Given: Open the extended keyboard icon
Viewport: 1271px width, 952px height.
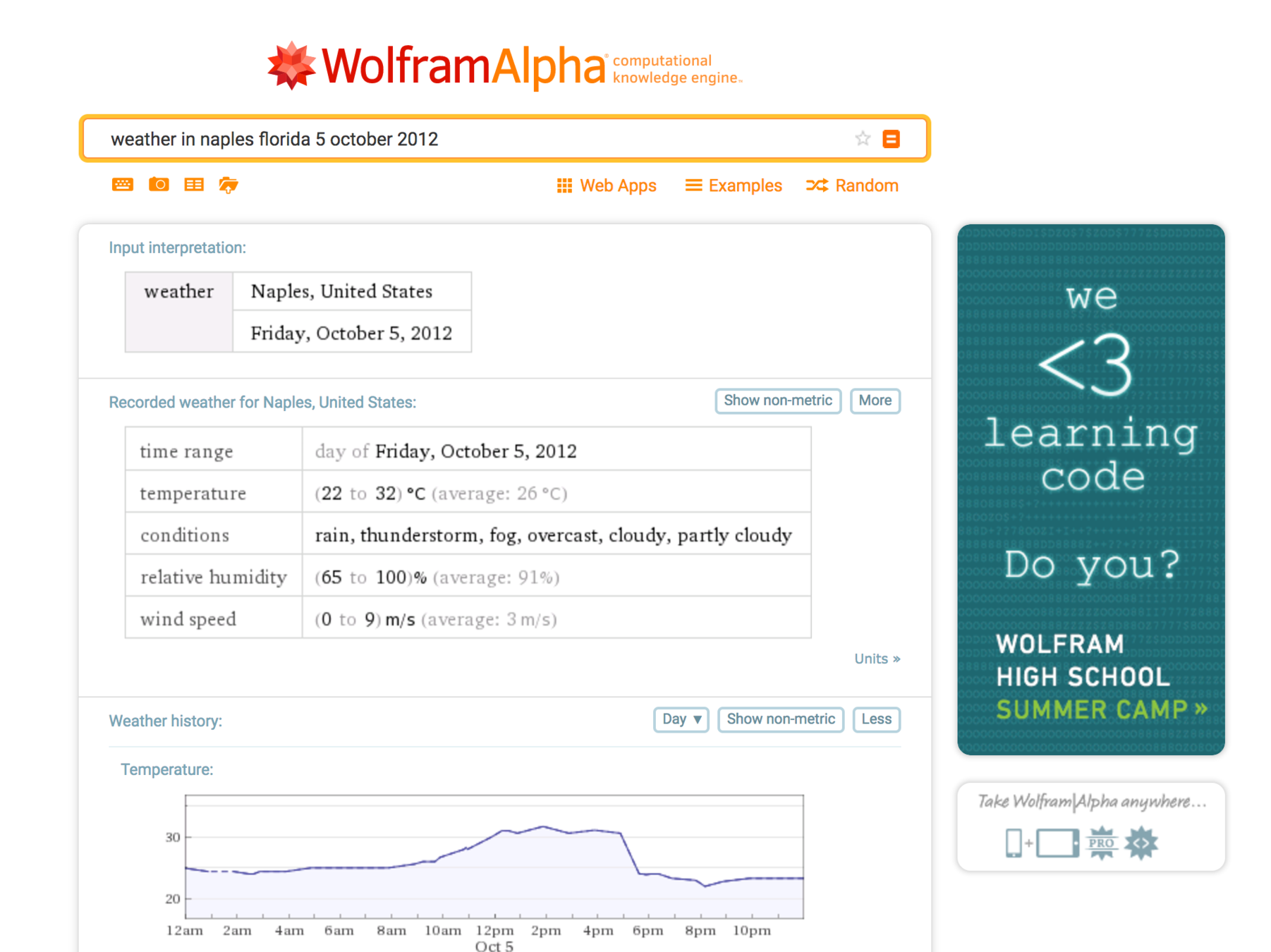Looking at the screenshot, I should click(123, 185).
